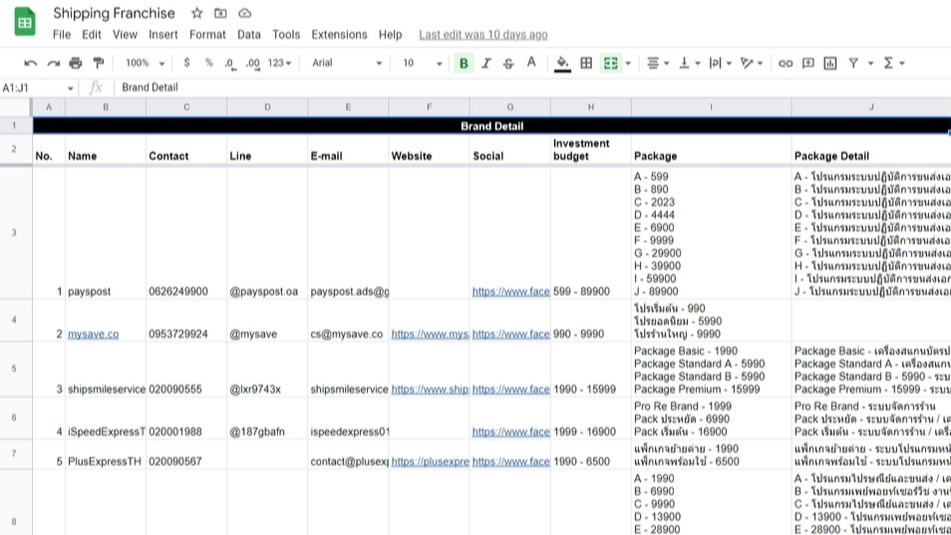This screenshot has height=535, width=951.
Task: Open the move to folder icon
Action: [x=220, y=13]
